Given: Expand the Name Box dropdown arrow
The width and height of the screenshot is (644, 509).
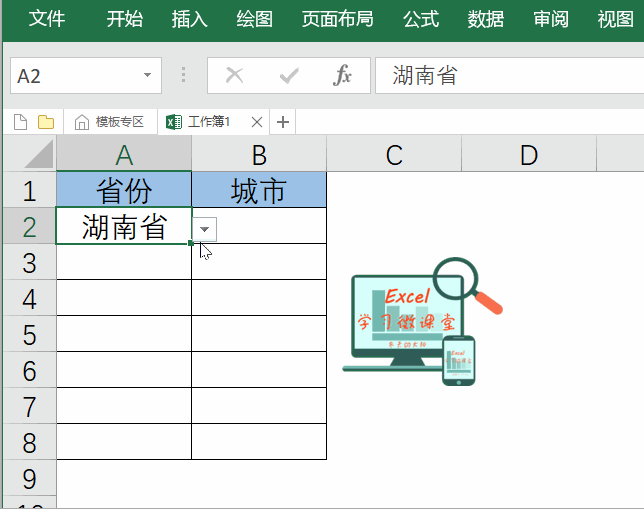Looking at the screenshot, I should (x=147, y=76).
